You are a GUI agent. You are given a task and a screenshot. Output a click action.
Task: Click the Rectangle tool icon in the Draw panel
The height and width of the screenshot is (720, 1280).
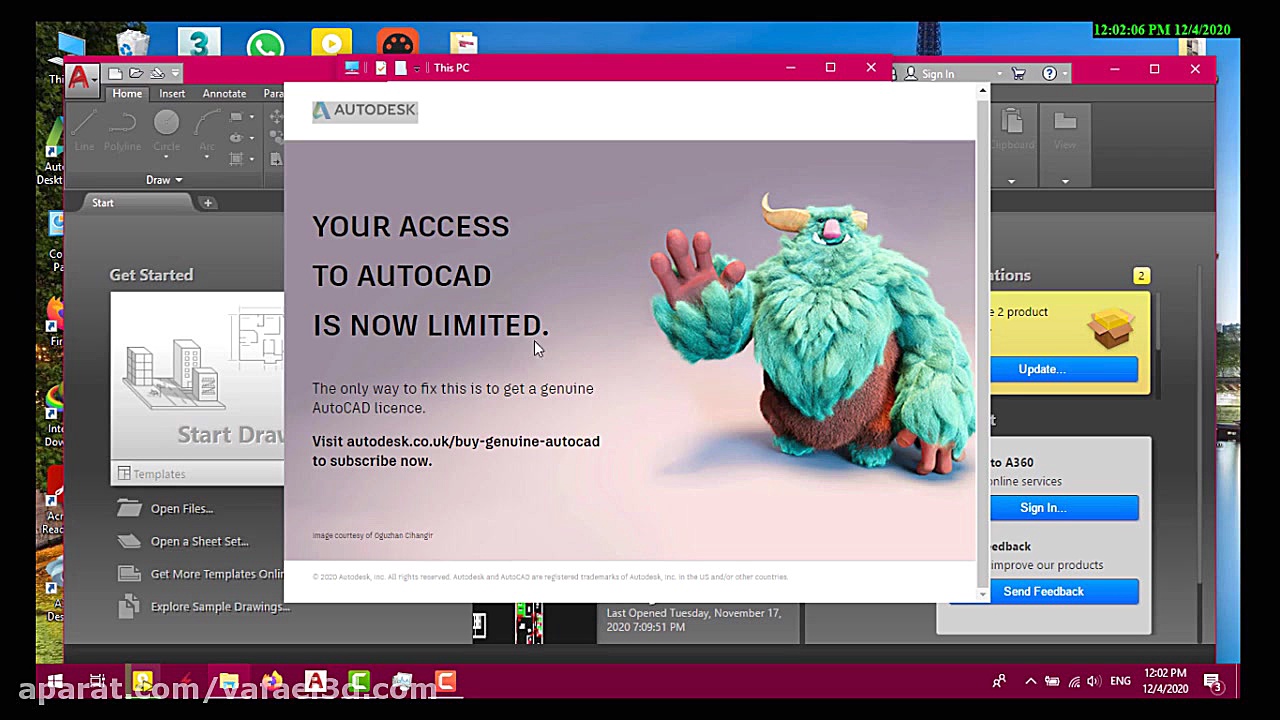pos(236,117)
